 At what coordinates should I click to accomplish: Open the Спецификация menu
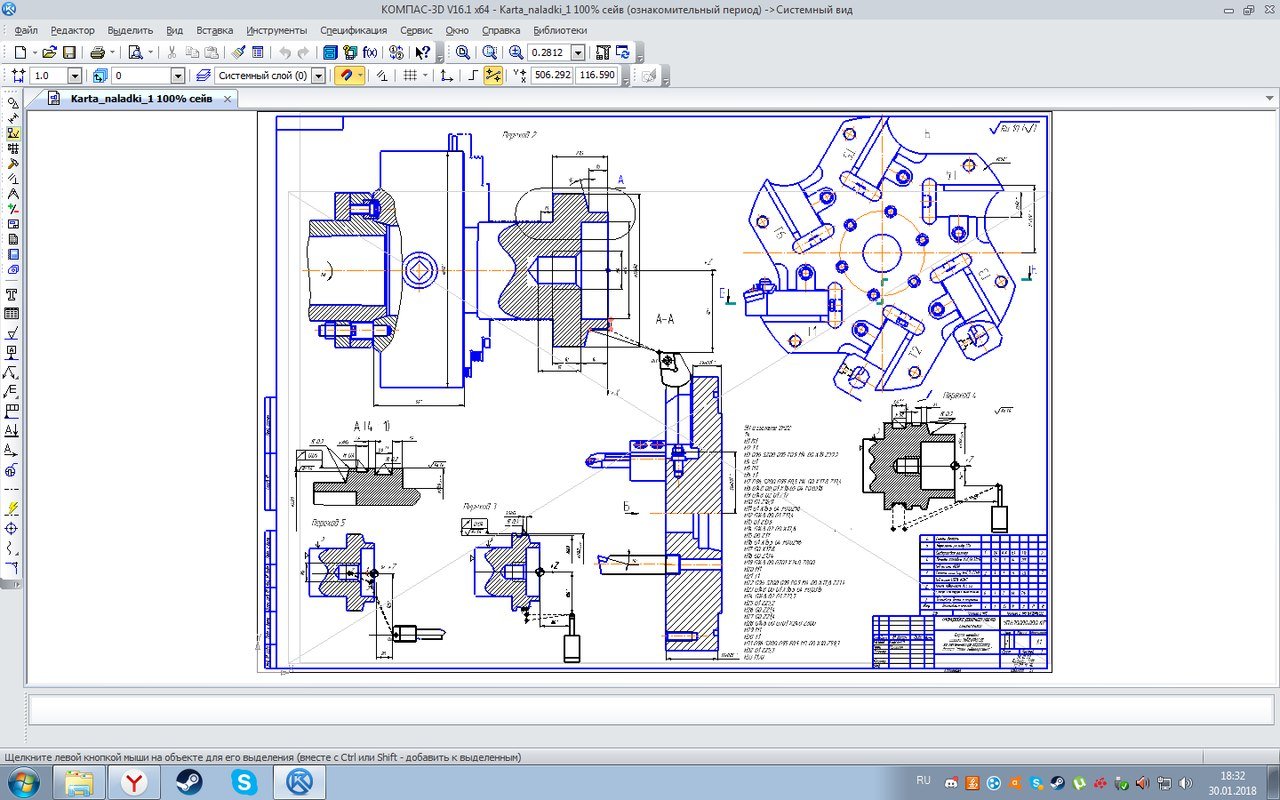[353, 30]
